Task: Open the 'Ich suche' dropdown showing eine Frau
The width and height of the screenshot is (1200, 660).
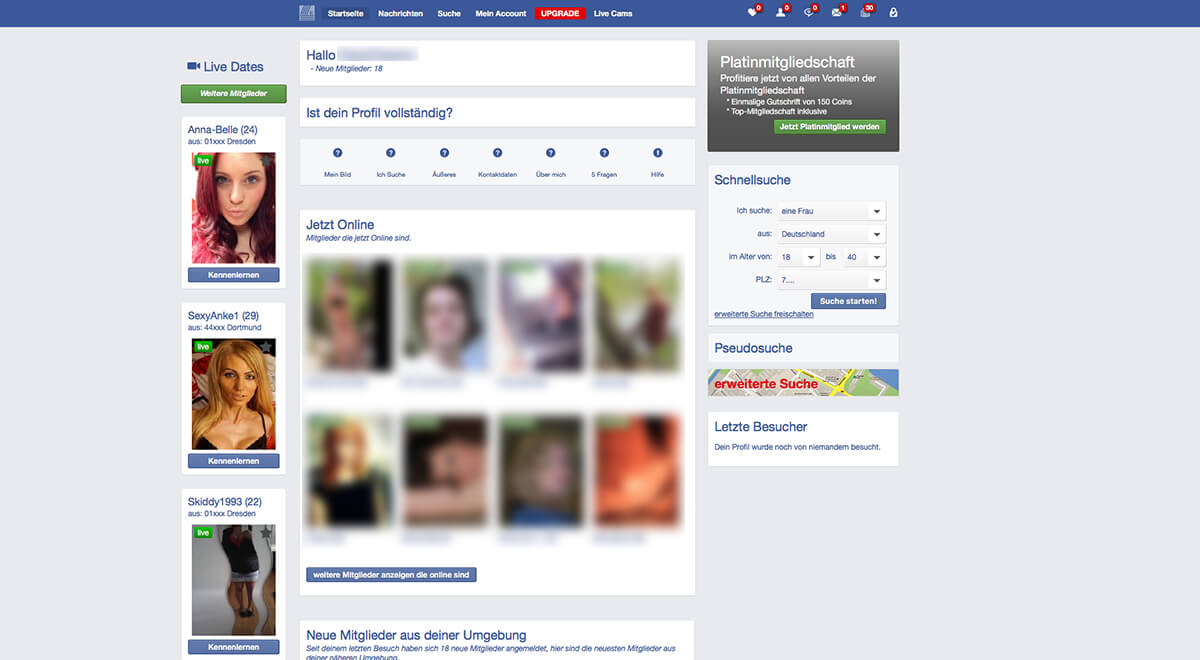Action: [832, 211]
